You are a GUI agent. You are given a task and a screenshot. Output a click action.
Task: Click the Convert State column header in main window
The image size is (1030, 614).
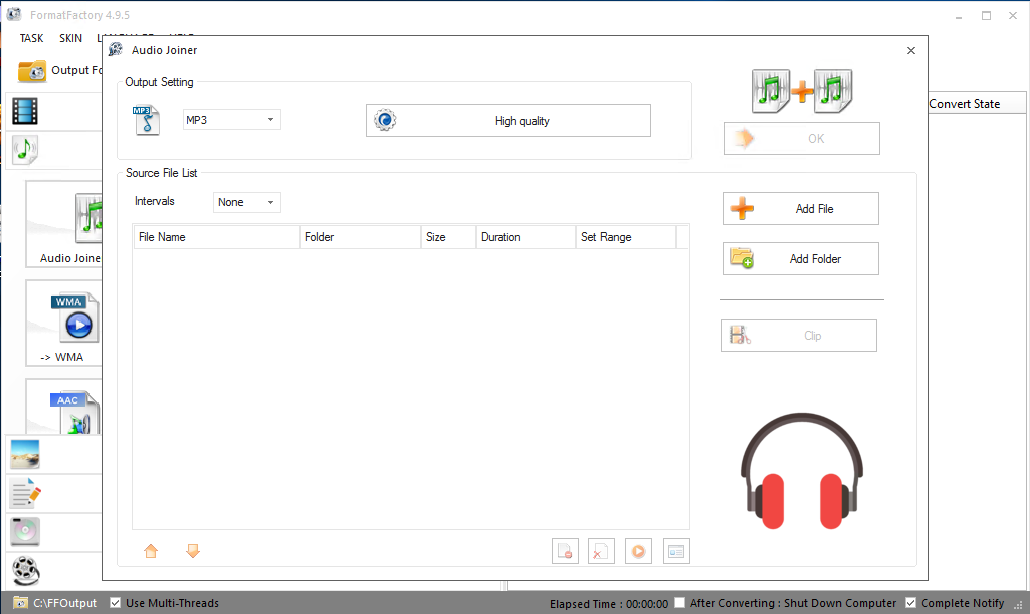977,104
